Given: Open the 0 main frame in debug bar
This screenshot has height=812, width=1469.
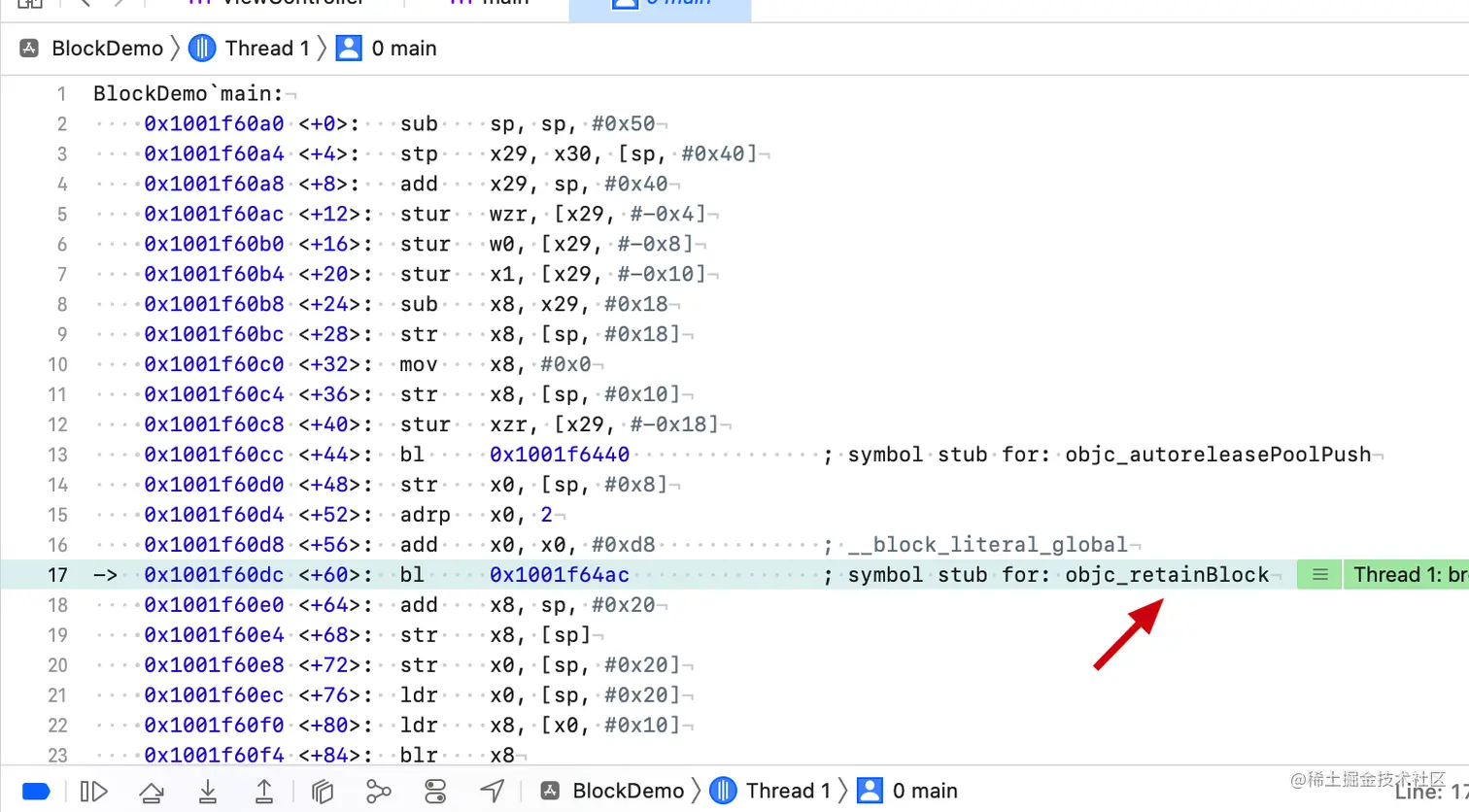Looking at the screenshot, I should pyautogui.click(x=908, y=791).
